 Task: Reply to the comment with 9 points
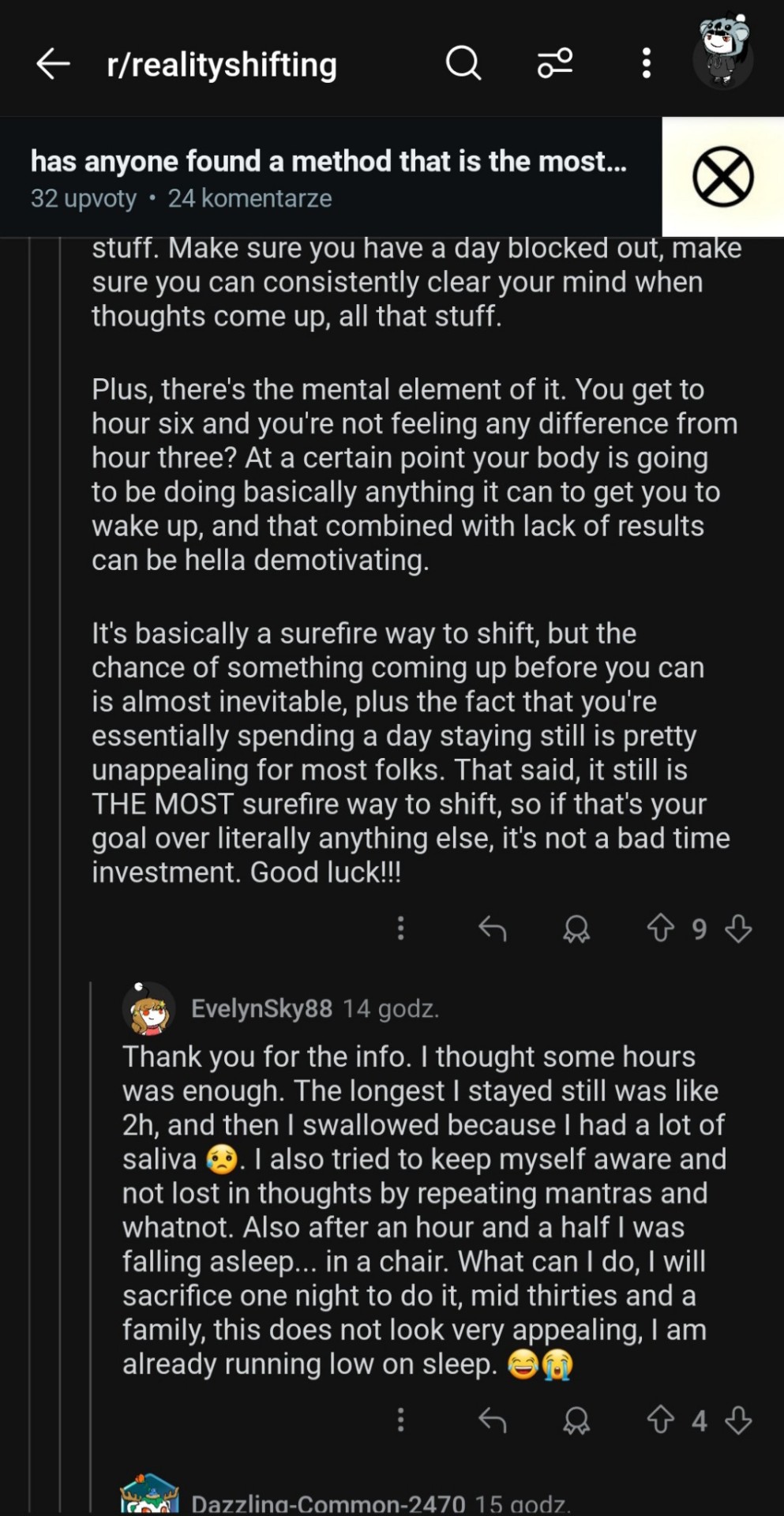pos(493,929)
